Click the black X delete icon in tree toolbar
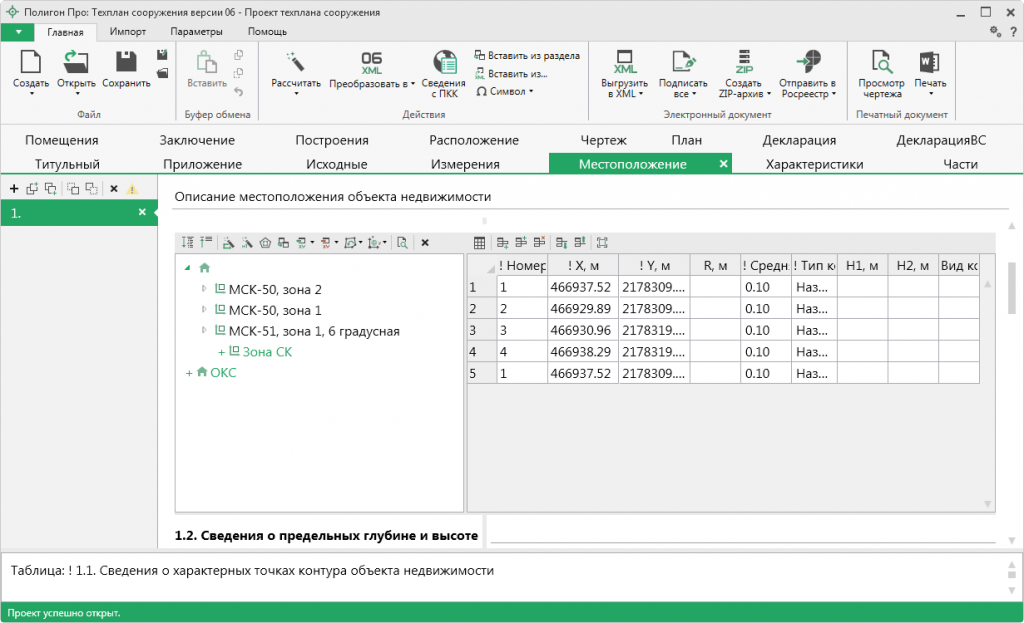Viewport: 1024px width, 623px height. (x=425, y=243)
